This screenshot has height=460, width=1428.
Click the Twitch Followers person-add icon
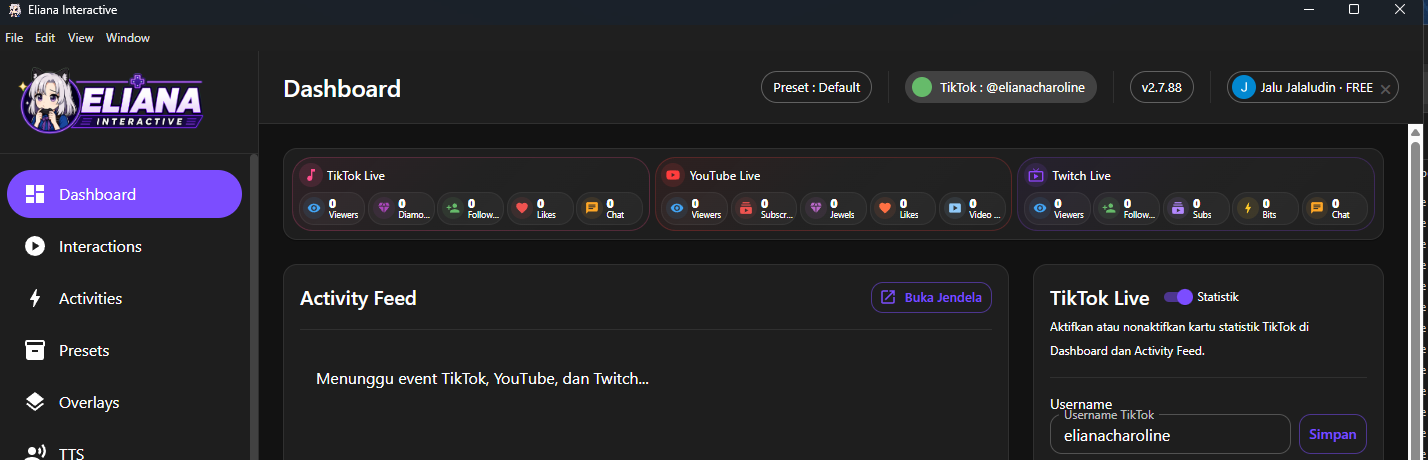(x=1109, y=208)
